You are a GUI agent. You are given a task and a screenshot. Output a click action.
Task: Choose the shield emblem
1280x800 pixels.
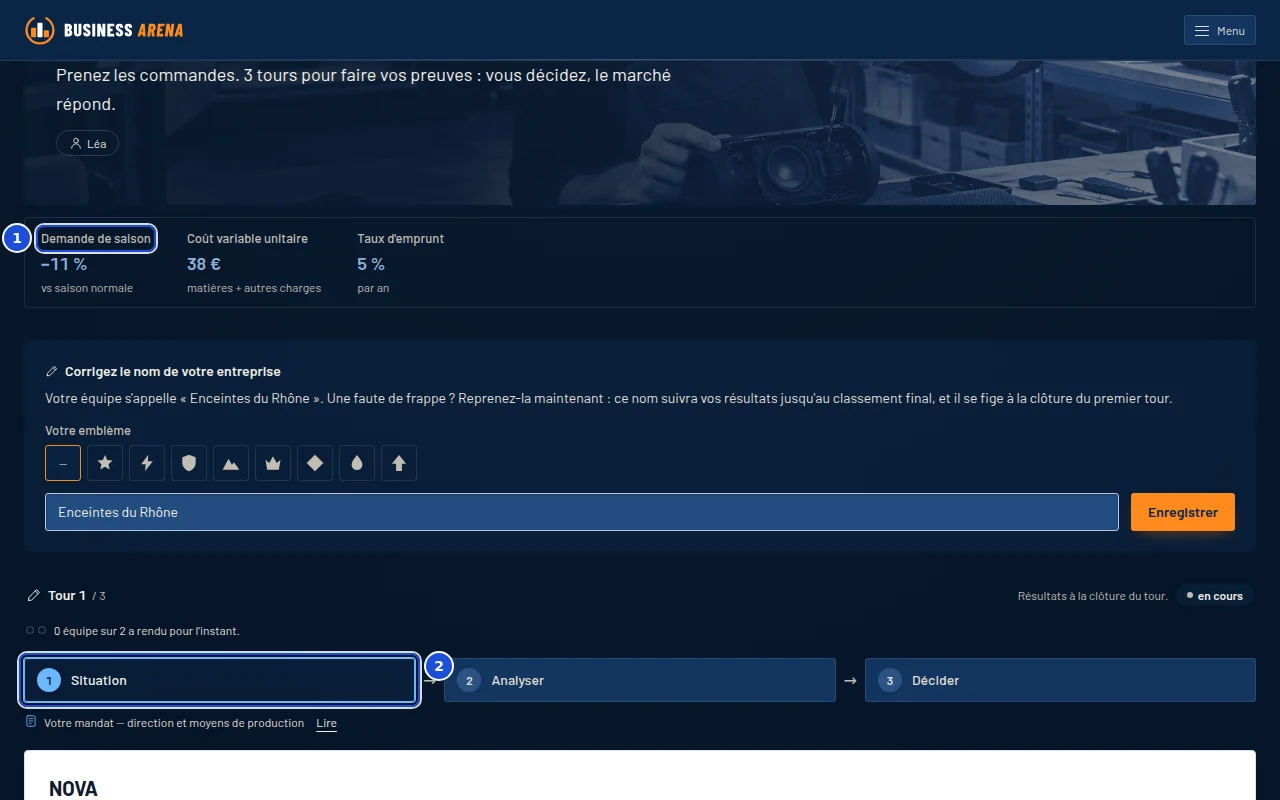click(x=189, y=463)
